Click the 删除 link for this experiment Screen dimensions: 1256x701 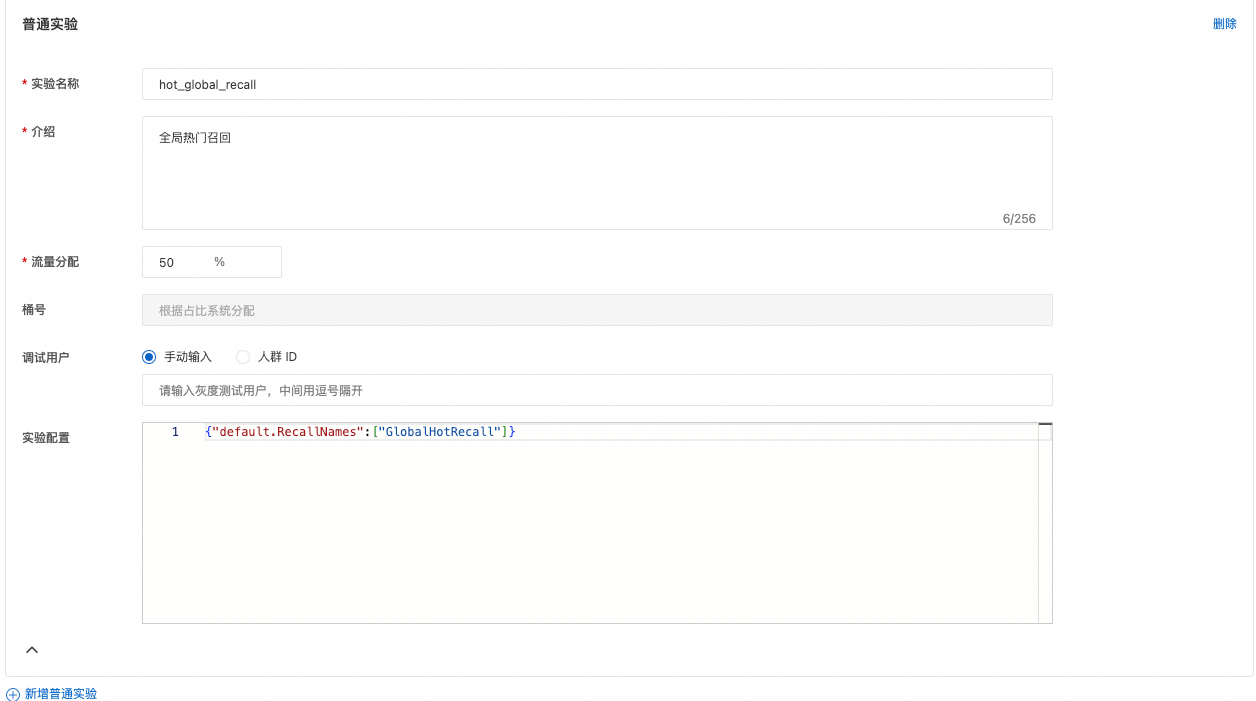point(1224,24)
